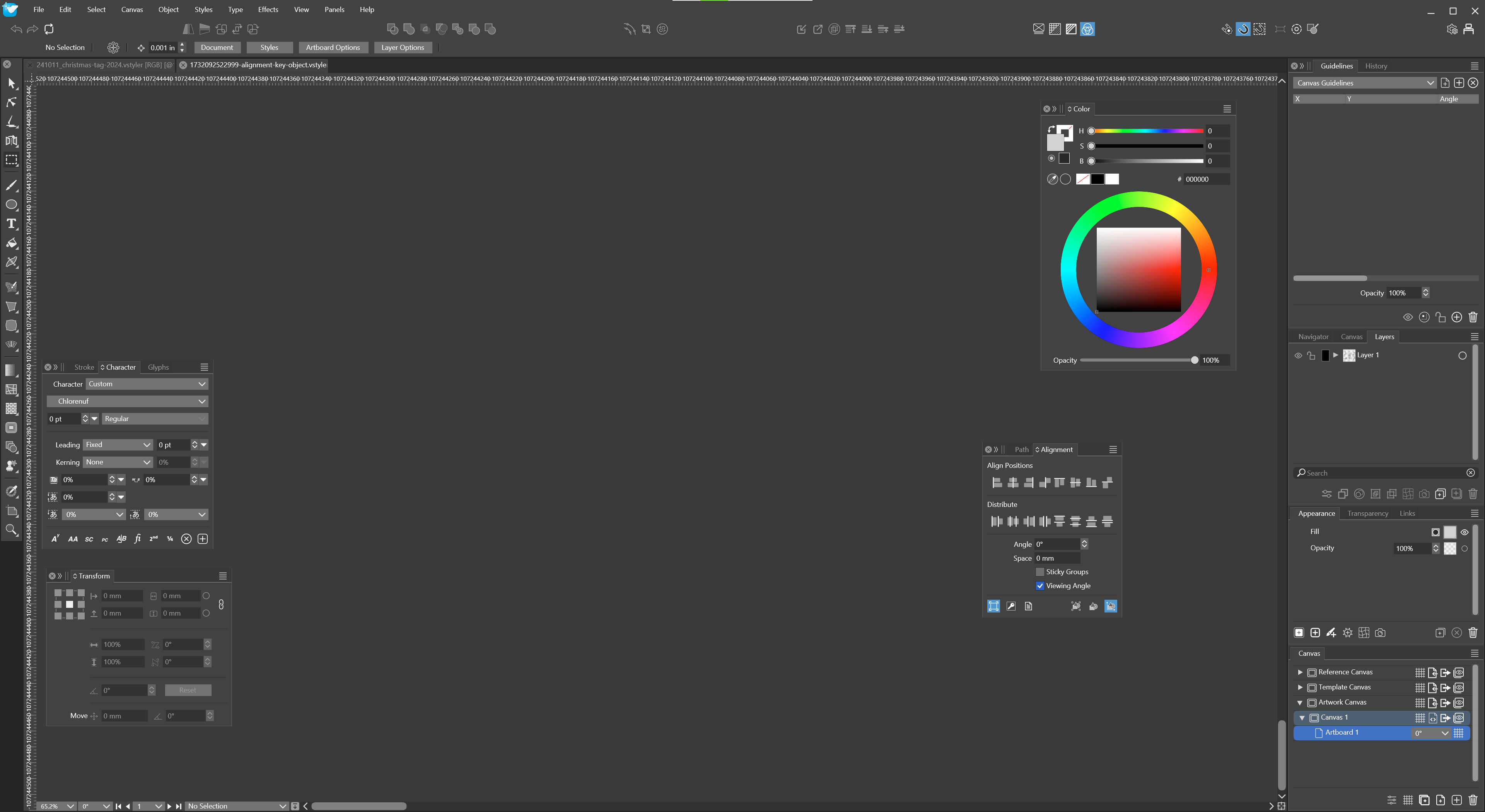Image resolution: width=1485 pixels, height=812 pixels.
Task: Select the rectangular marquee selection tool
Action: pos(12,160)
